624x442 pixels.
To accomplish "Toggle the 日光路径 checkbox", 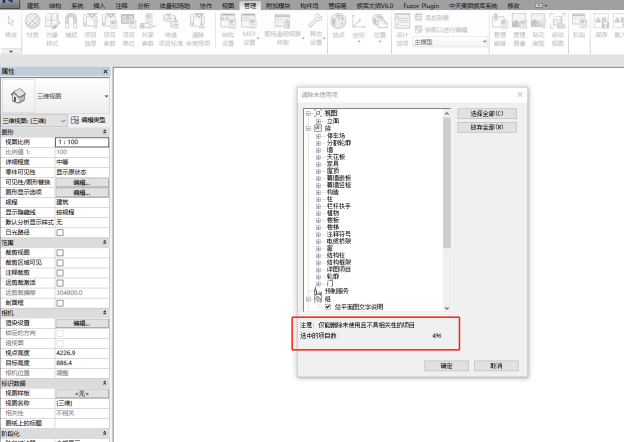I will [x=60, y=231].
